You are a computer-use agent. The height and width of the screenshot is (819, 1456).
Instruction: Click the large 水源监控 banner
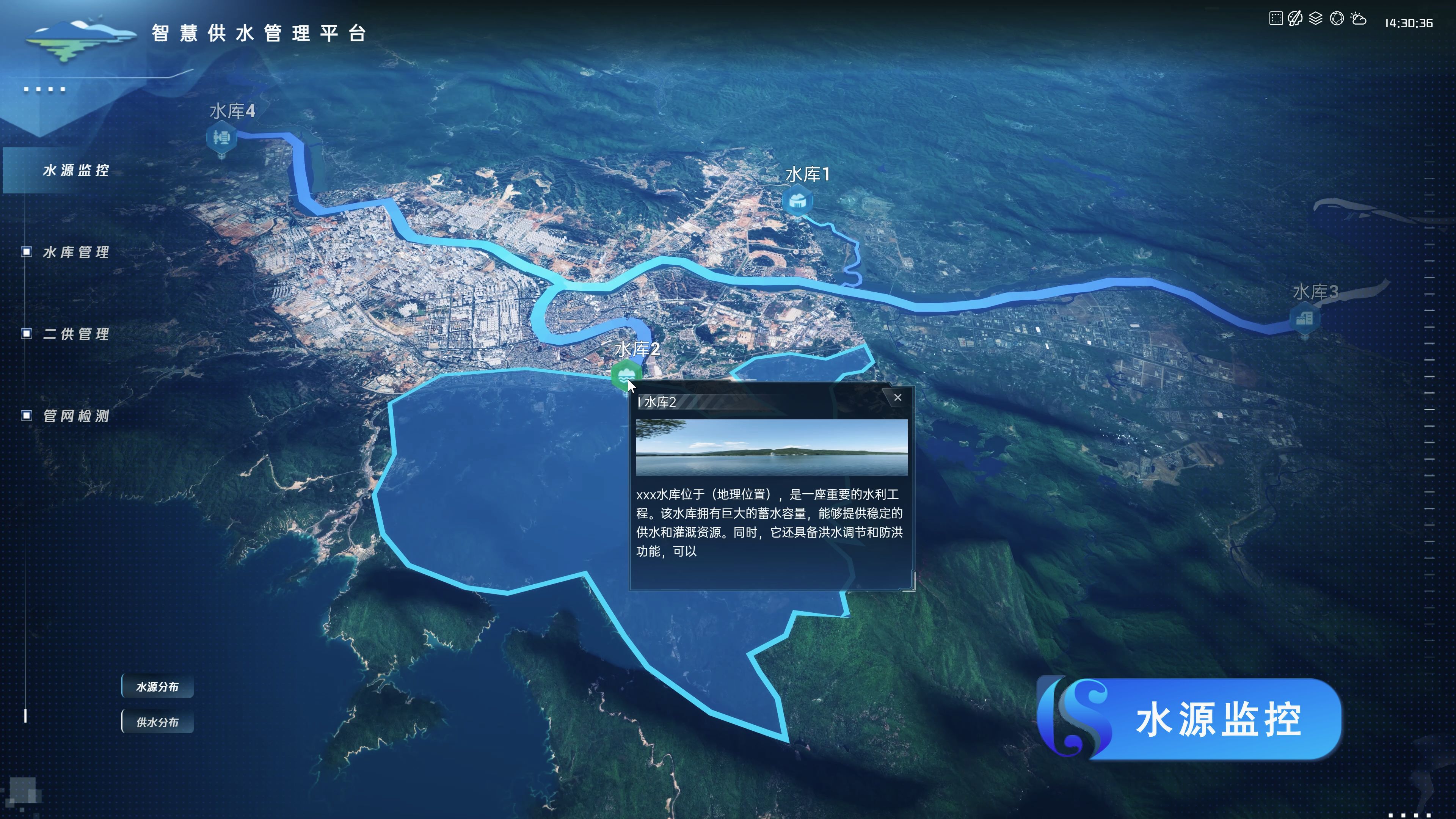[x=1190, y=719]
